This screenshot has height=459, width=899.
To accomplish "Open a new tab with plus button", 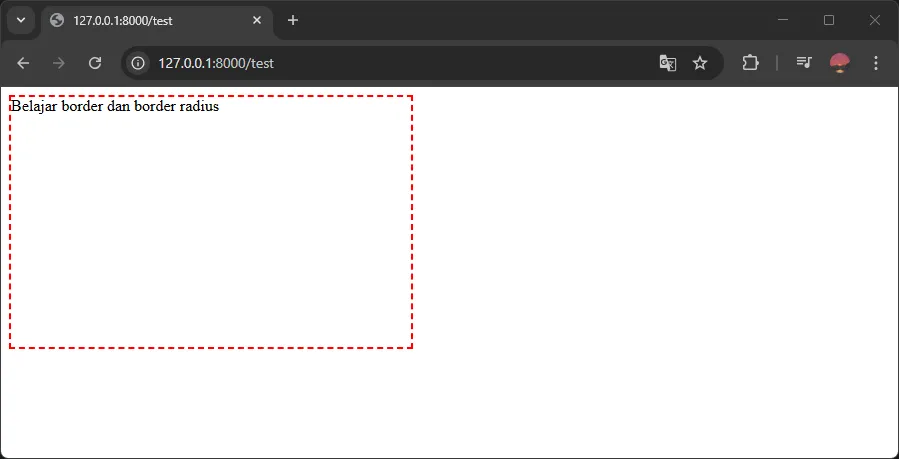I will (293, 20).
